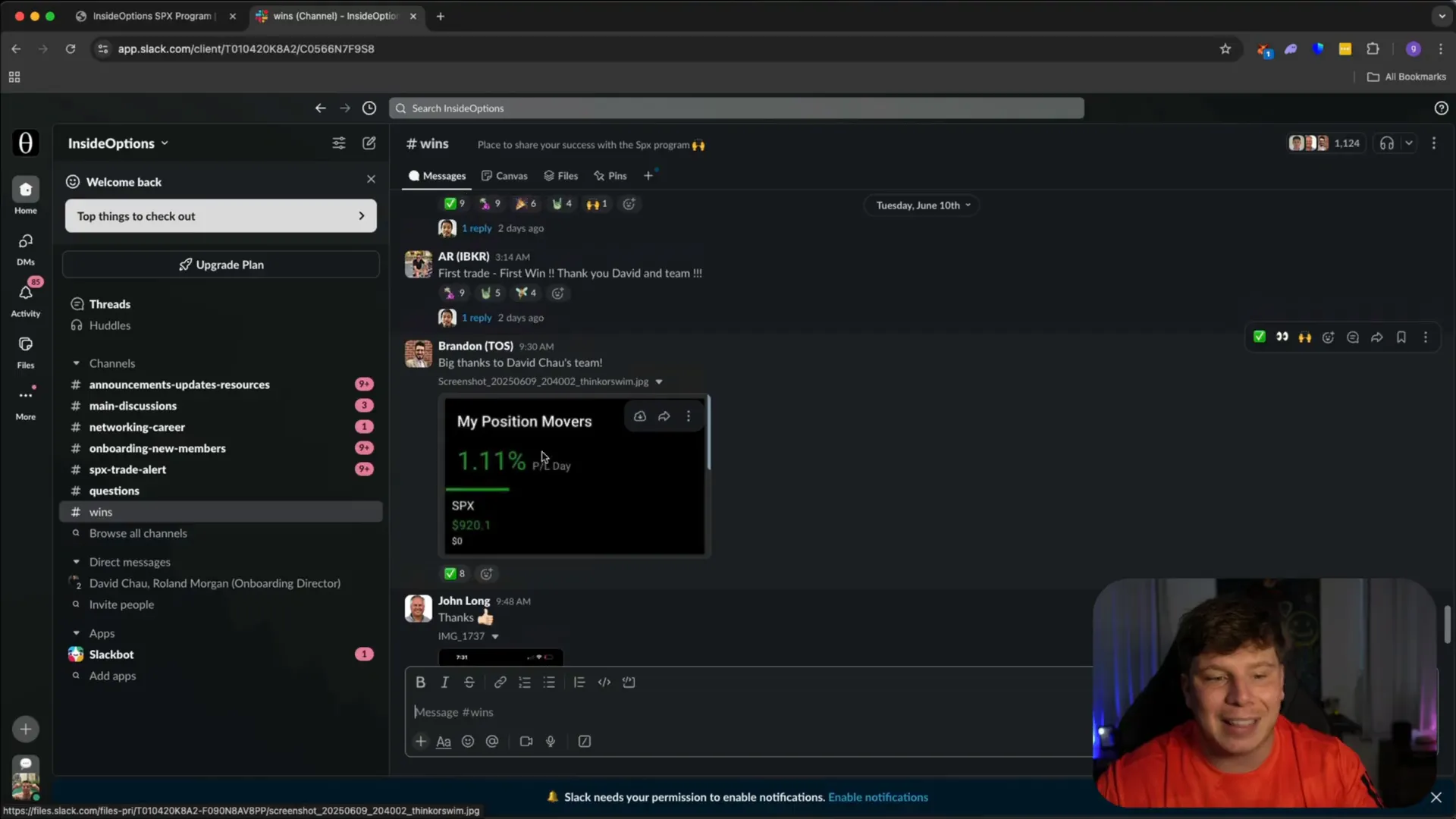
Task: Collapse the Channels section
Action: tap(76, 363)
